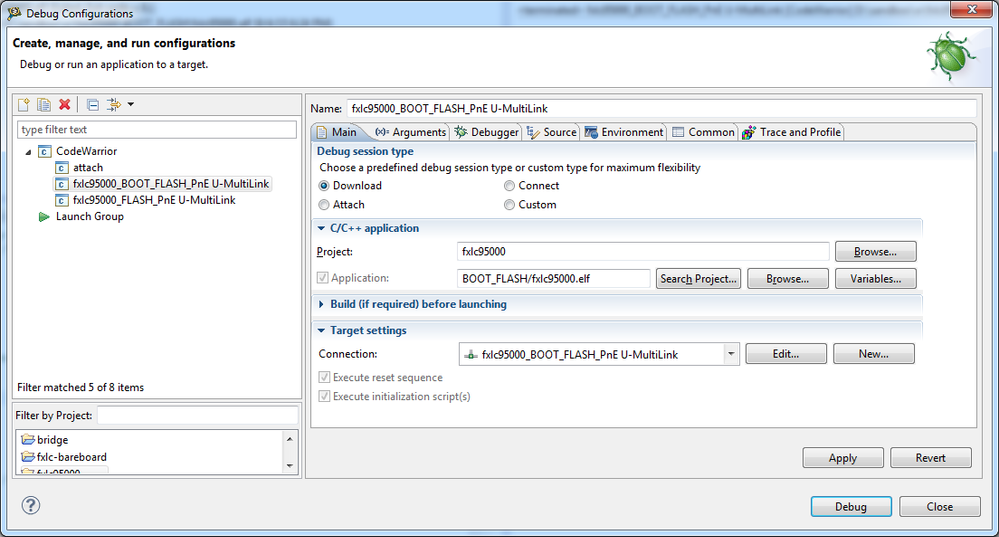Click the Project text field
This screenshot has height=537, width=999.
coord(643,252)
